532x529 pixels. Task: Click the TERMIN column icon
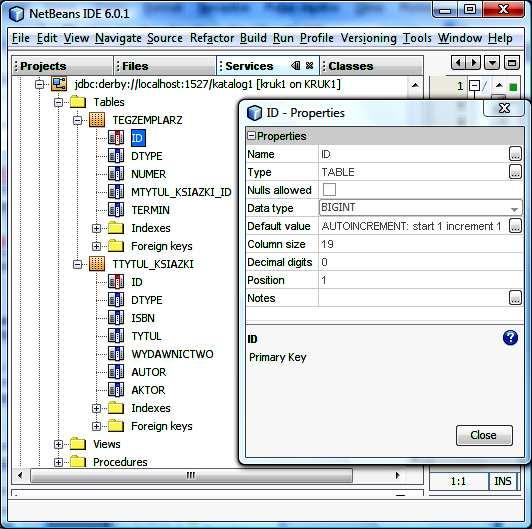click(116, 210)
